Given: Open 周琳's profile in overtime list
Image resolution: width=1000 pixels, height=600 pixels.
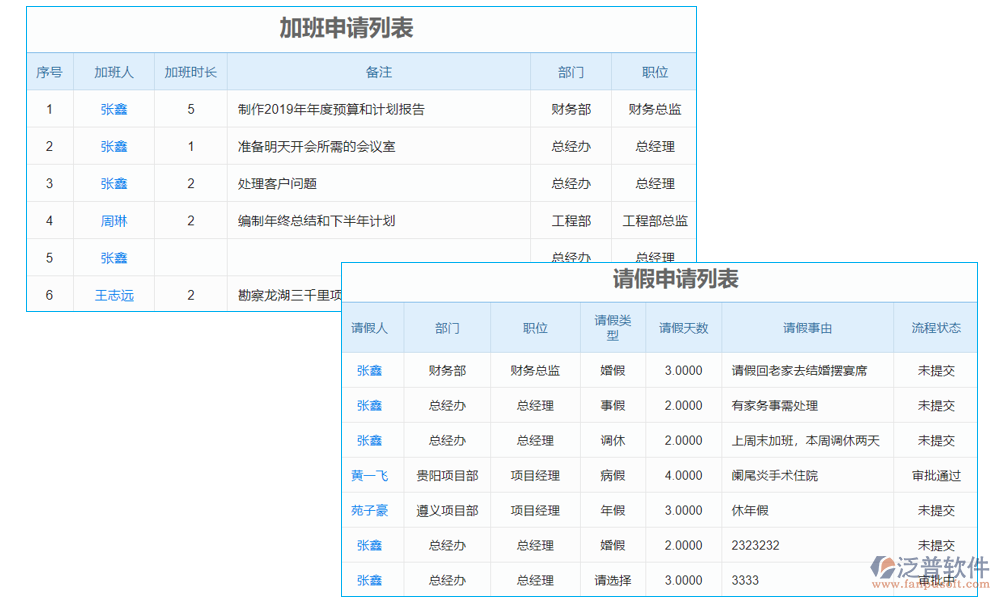Looking at the screenshot, I should pyautogui.click(x=113, y=220).
